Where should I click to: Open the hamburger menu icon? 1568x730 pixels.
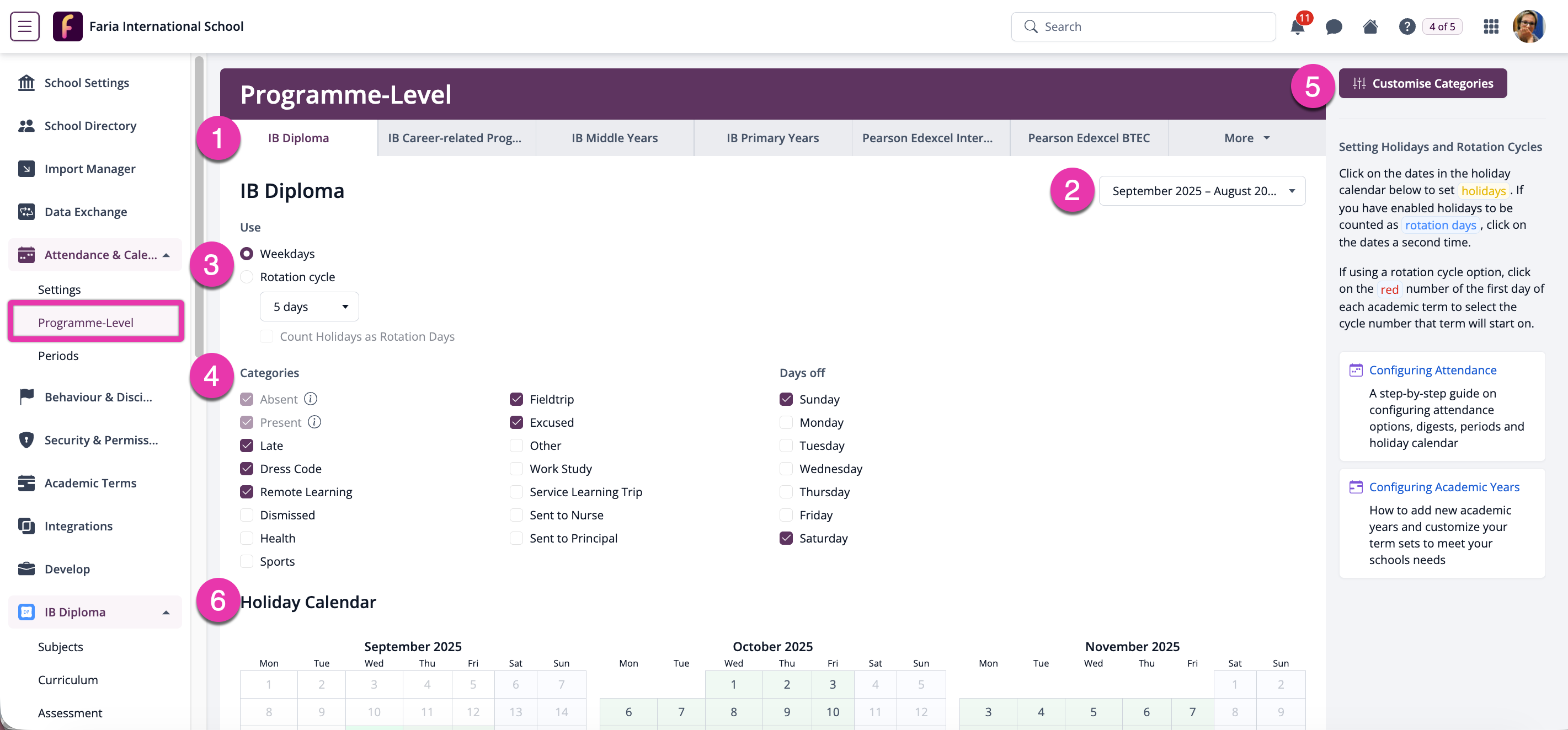[x=25, y=26]
